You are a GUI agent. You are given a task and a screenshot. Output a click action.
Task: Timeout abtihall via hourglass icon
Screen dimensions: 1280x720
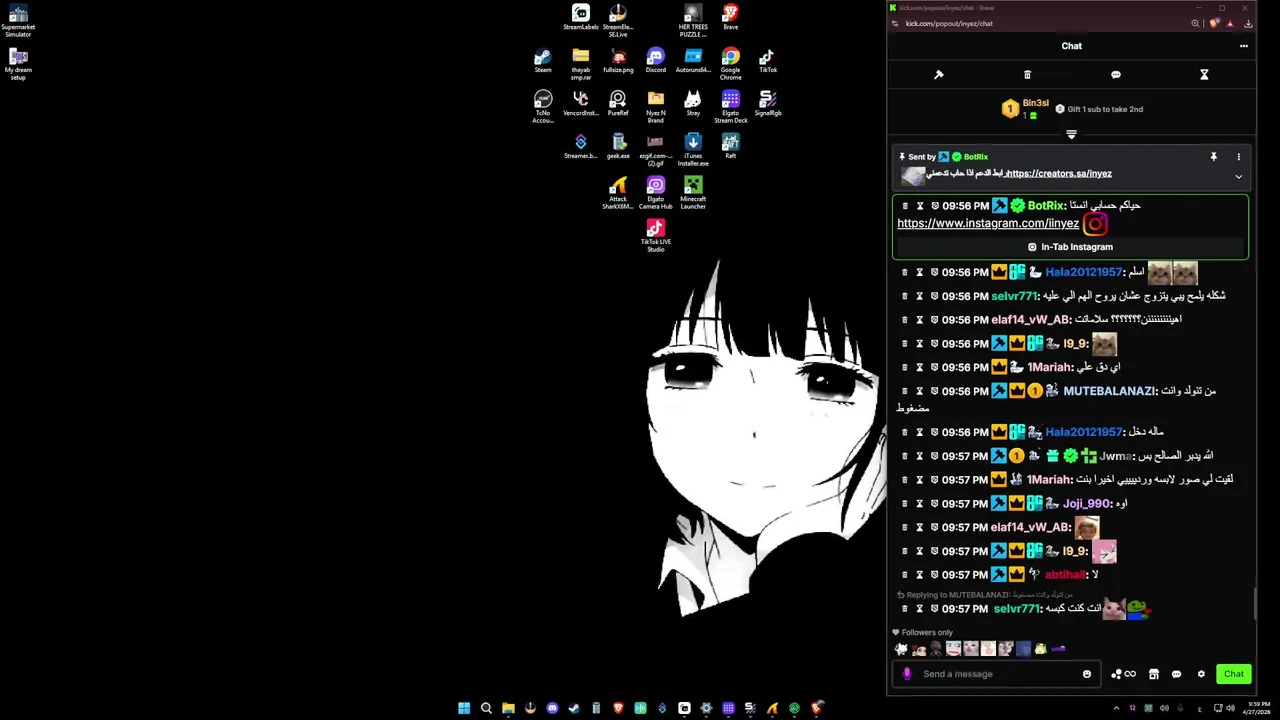(920, 575)
